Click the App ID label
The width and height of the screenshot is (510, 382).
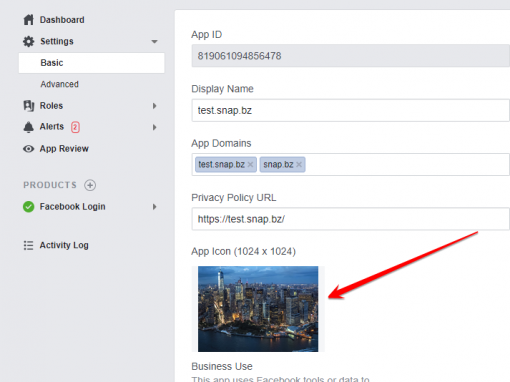(x=207, y=35)
